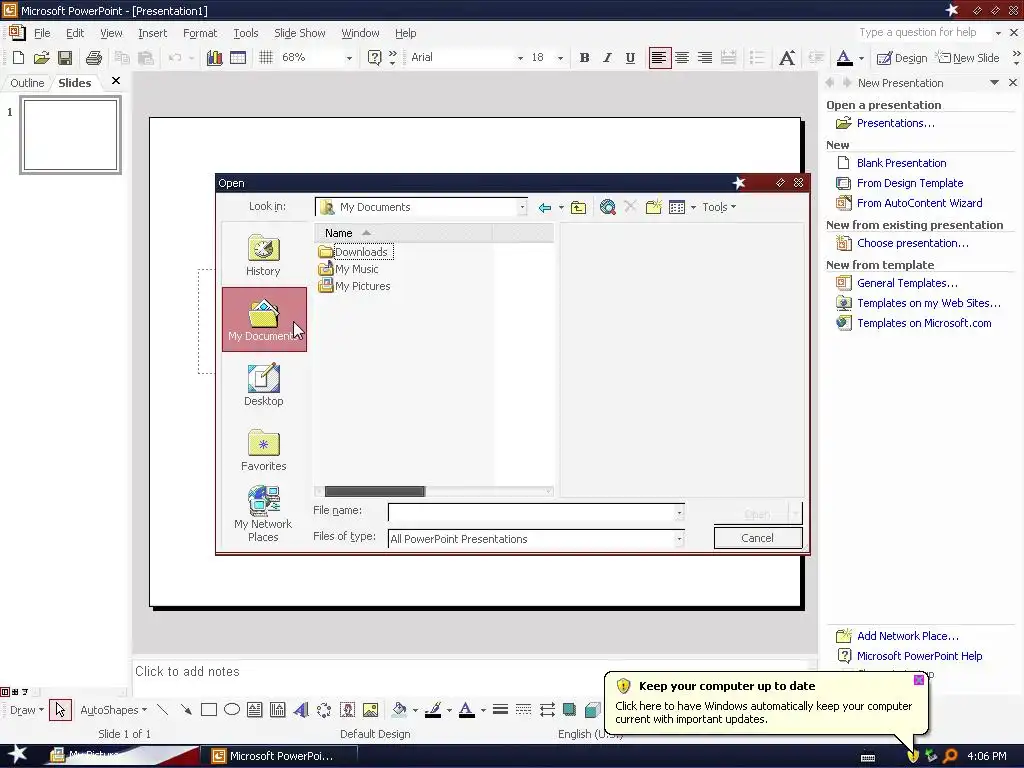This screenshot has width=1024, height=768.
Task: Open the File menu
Action: tap(42, 33)
